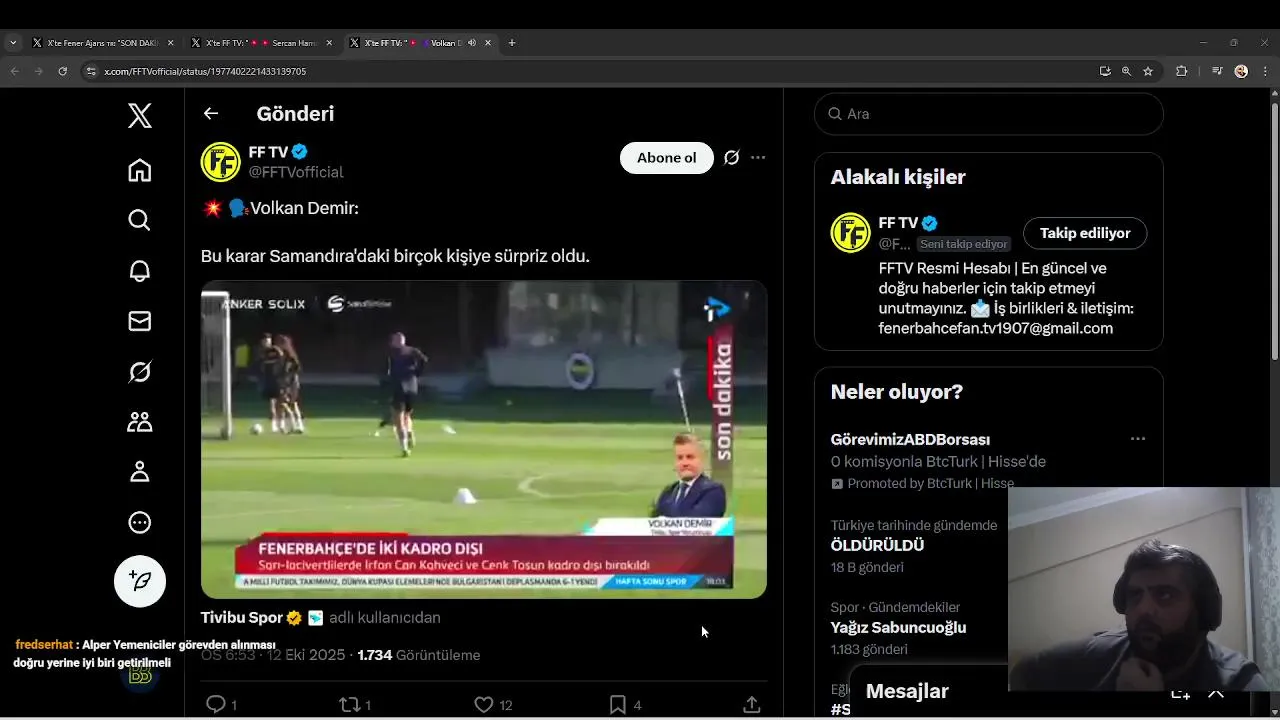
Task: Open Notifications bell icon
Action: (140, 271)
